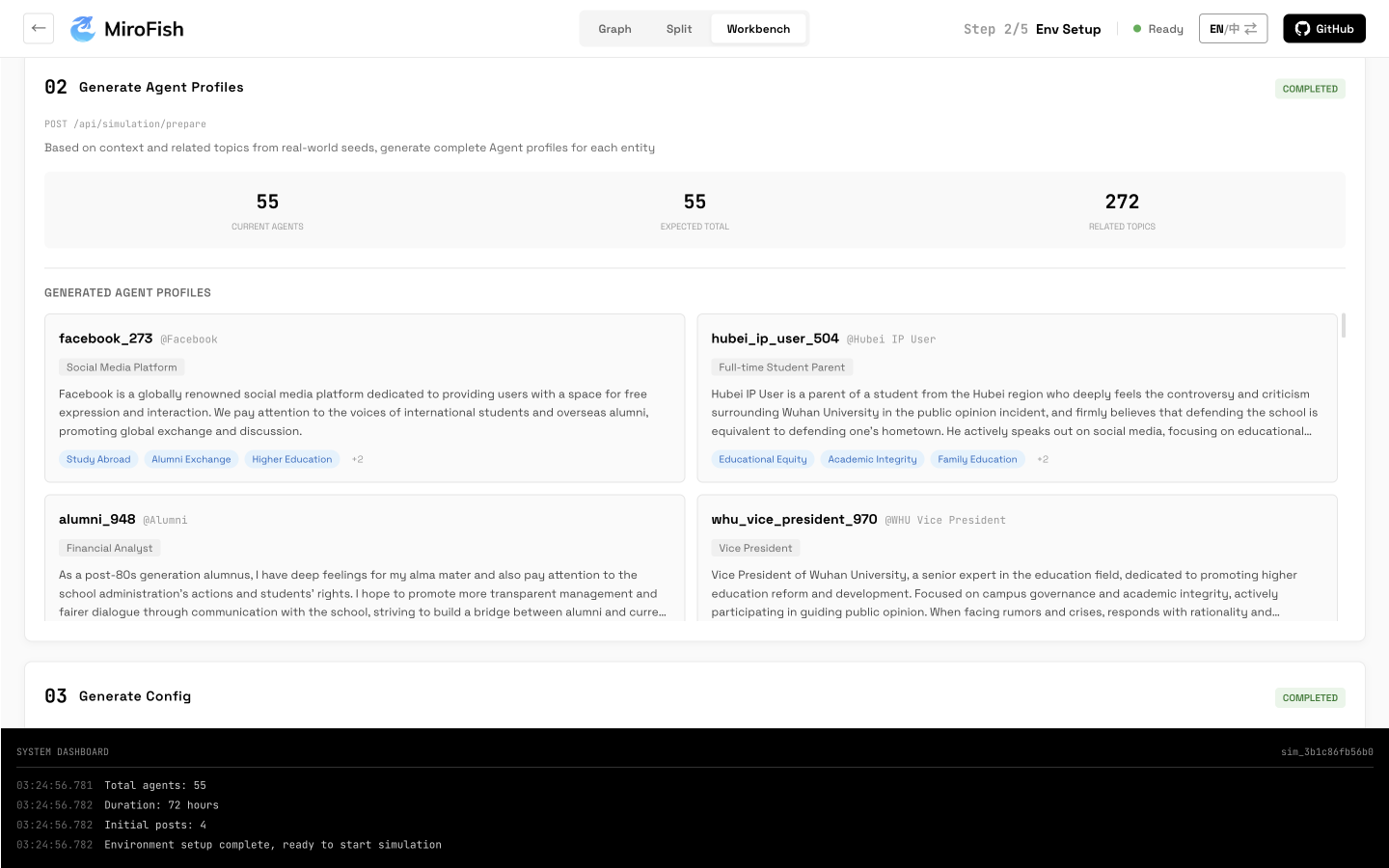Click the Alumni Exchange topic tag
Image resolution: width=1389 pixels, height=868 pixels.
[191, 459]
